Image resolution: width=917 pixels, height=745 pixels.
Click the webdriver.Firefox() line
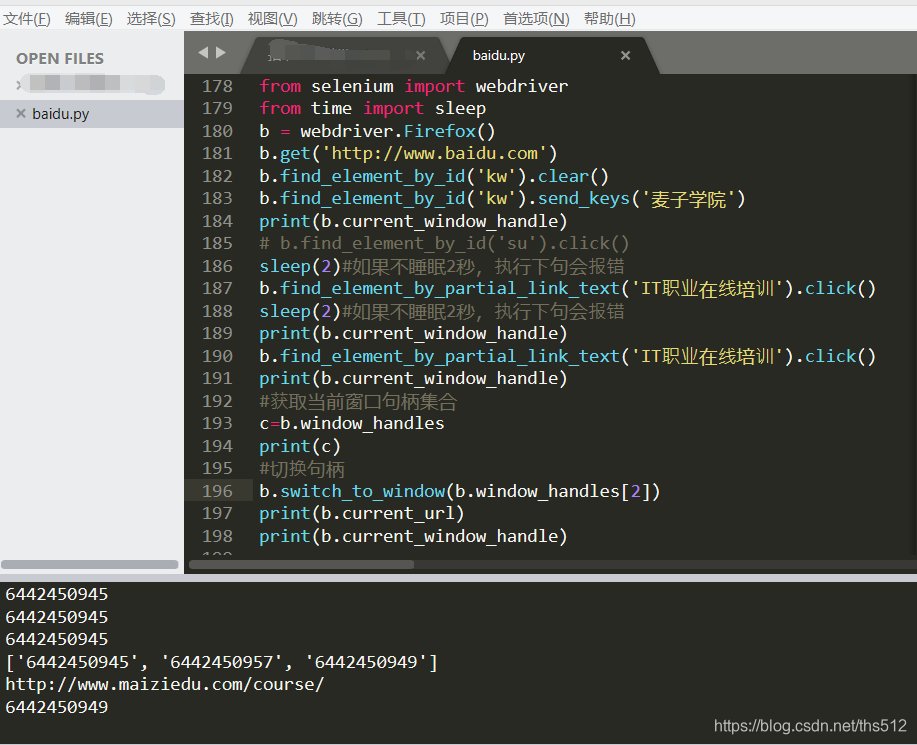377,131
